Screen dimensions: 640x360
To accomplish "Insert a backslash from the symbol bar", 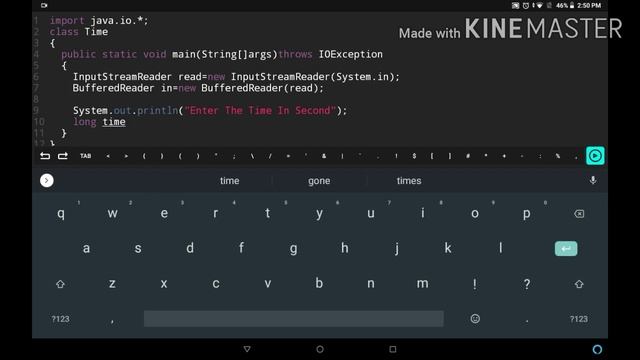I will [252, 156].
